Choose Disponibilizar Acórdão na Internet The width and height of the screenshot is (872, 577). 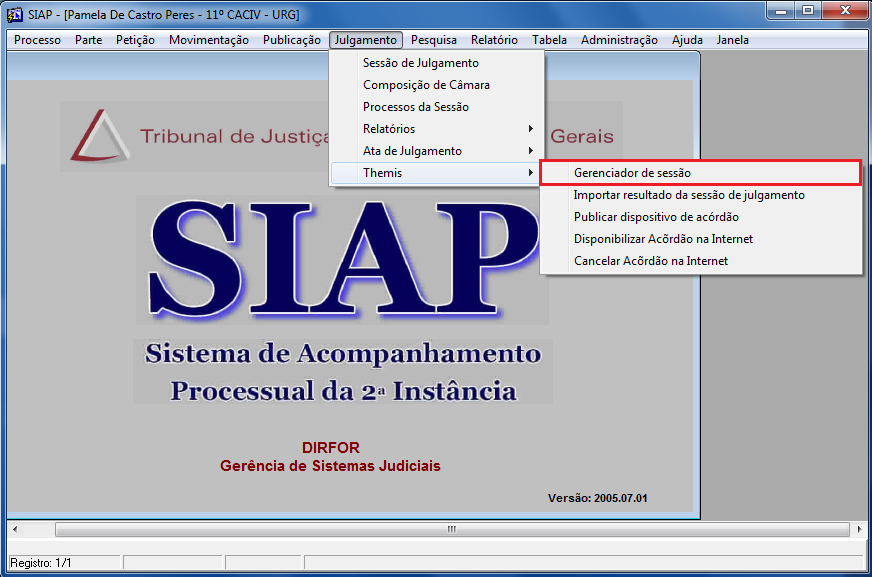point(701,239)
